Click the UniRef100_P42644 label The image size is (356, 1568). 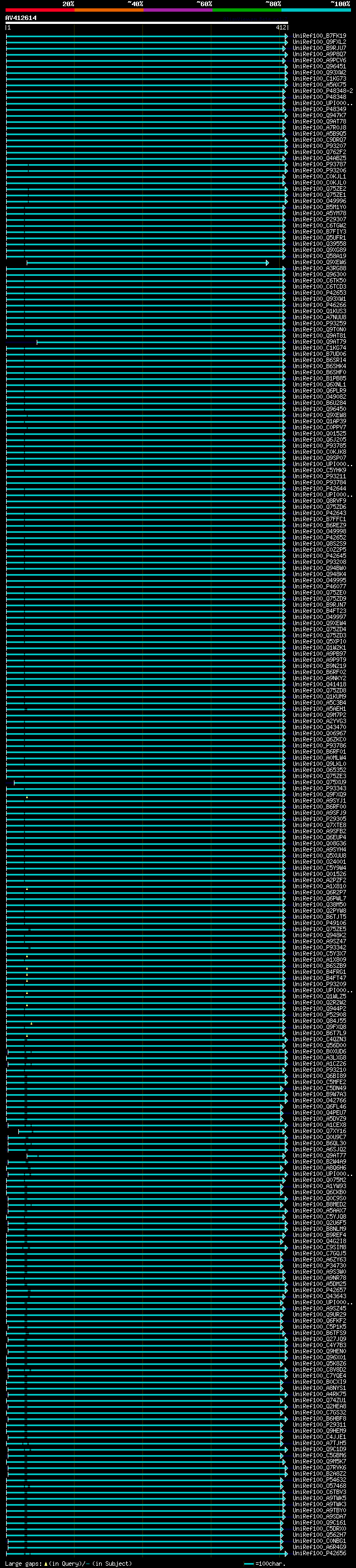319,489
